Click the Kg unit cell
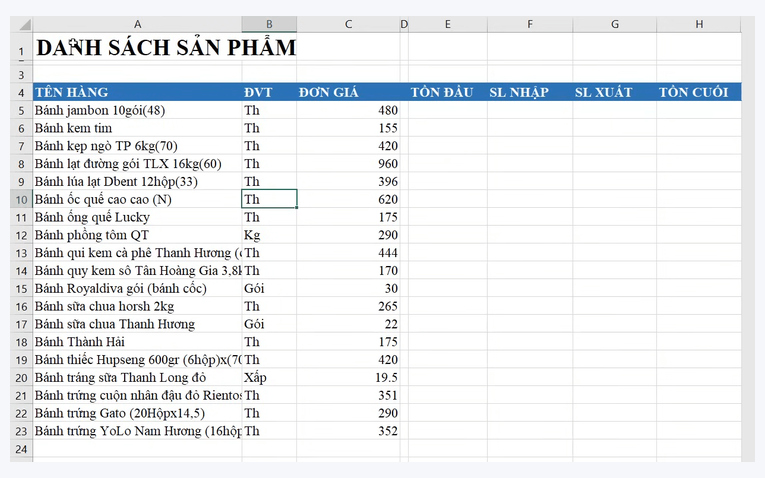 [x=269, y=235]
